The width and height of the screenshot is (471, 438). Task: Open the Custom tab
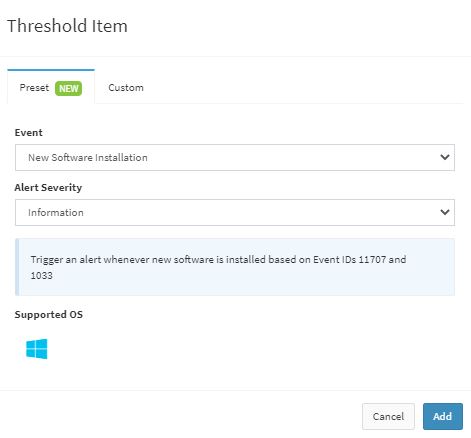pos(126,88)
